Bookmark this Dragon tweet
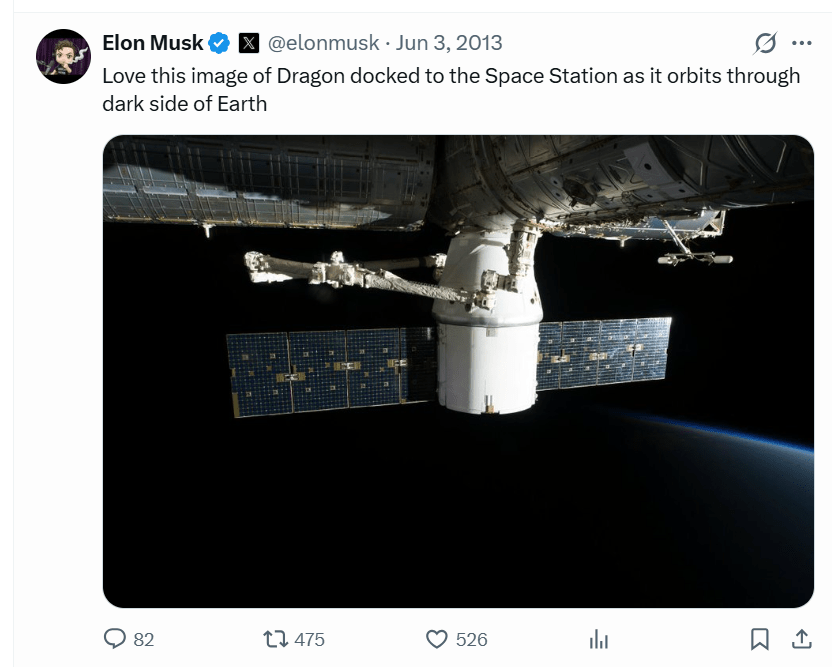The image size is (832, 667). coord(760,639)
